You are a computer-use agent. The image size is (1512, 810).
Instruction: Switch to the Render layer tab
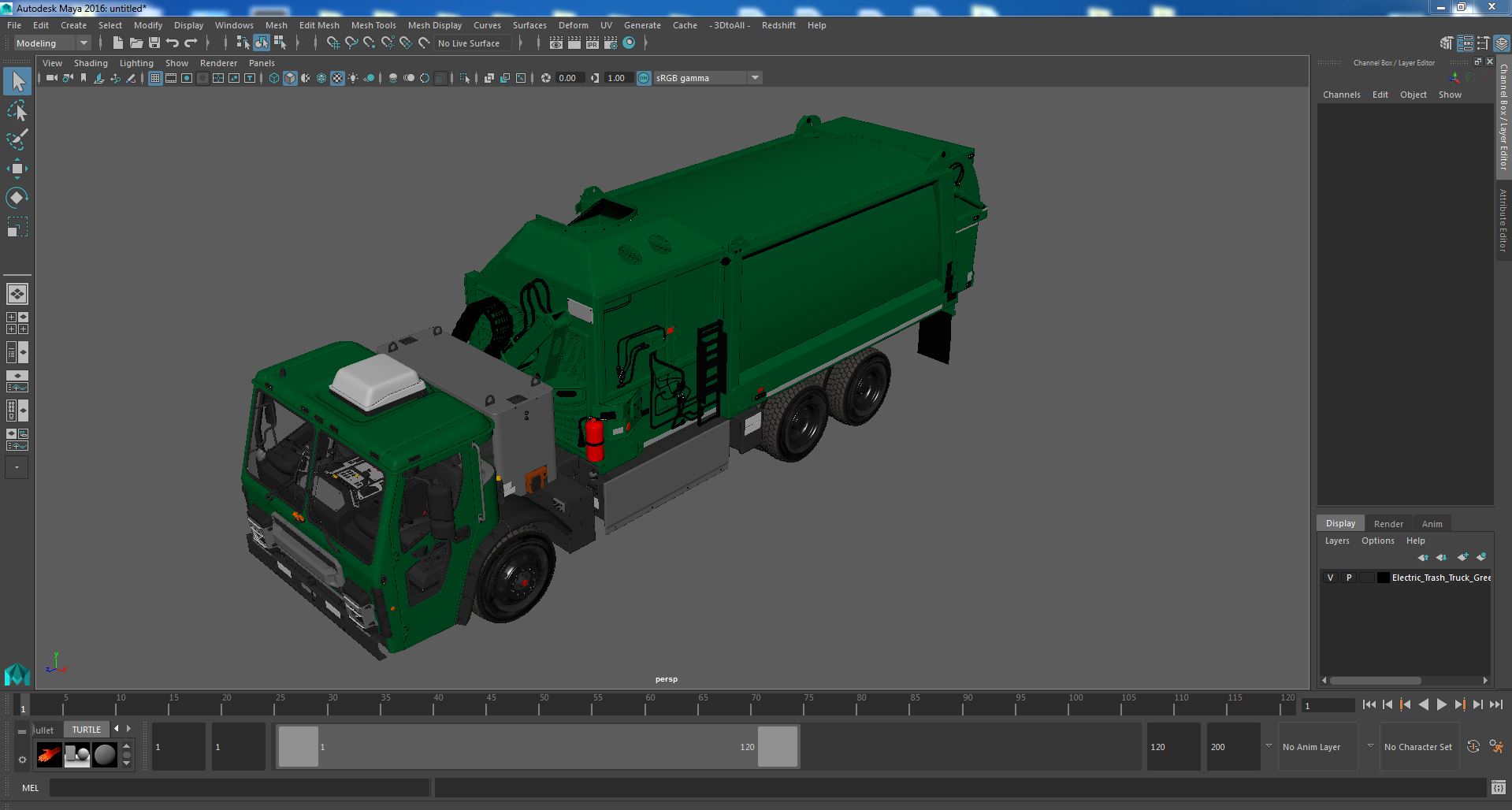1388,524
